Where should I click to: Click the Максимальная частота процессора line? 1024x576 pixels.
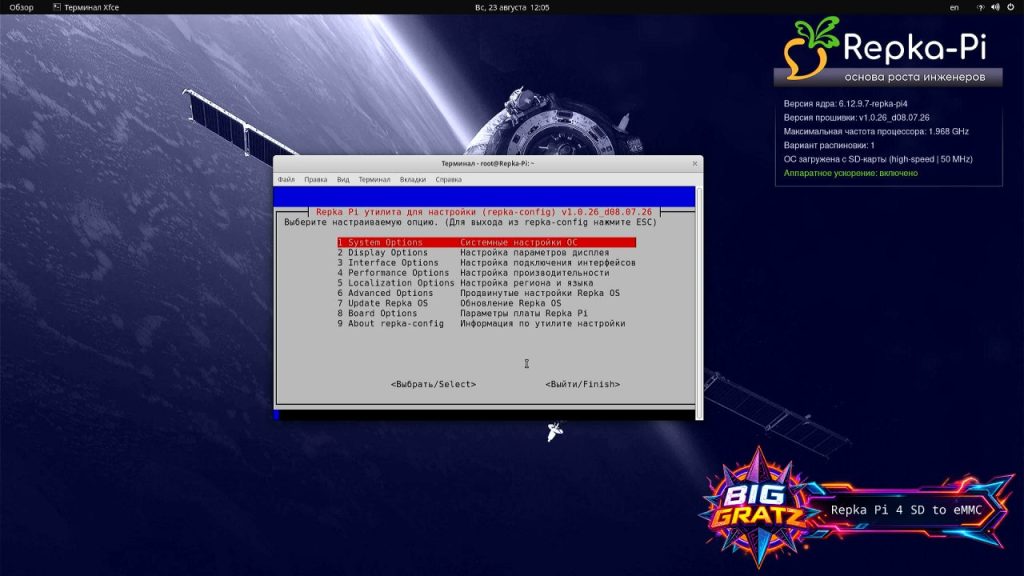(x=876, y=131)
